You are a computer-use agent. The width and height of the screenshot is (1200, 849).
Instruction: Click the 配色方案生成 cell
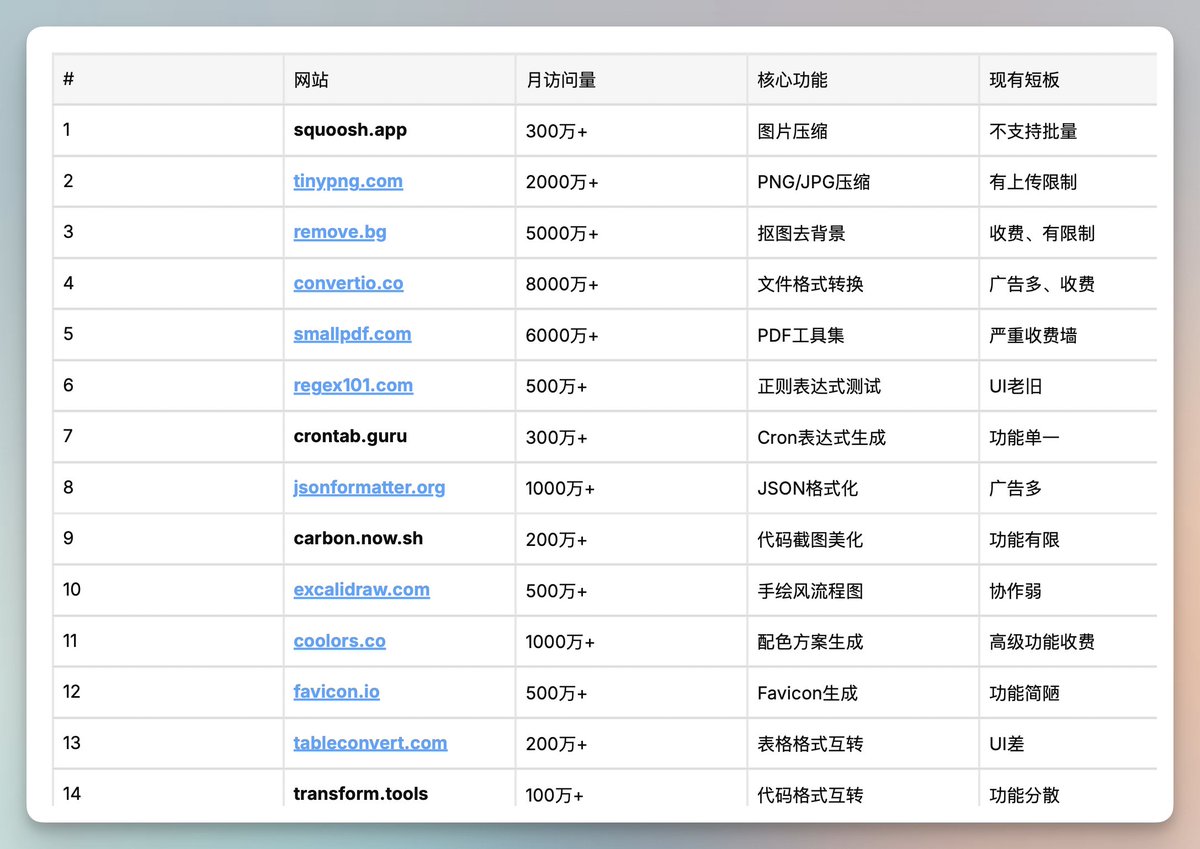click(x=863, y=641)
